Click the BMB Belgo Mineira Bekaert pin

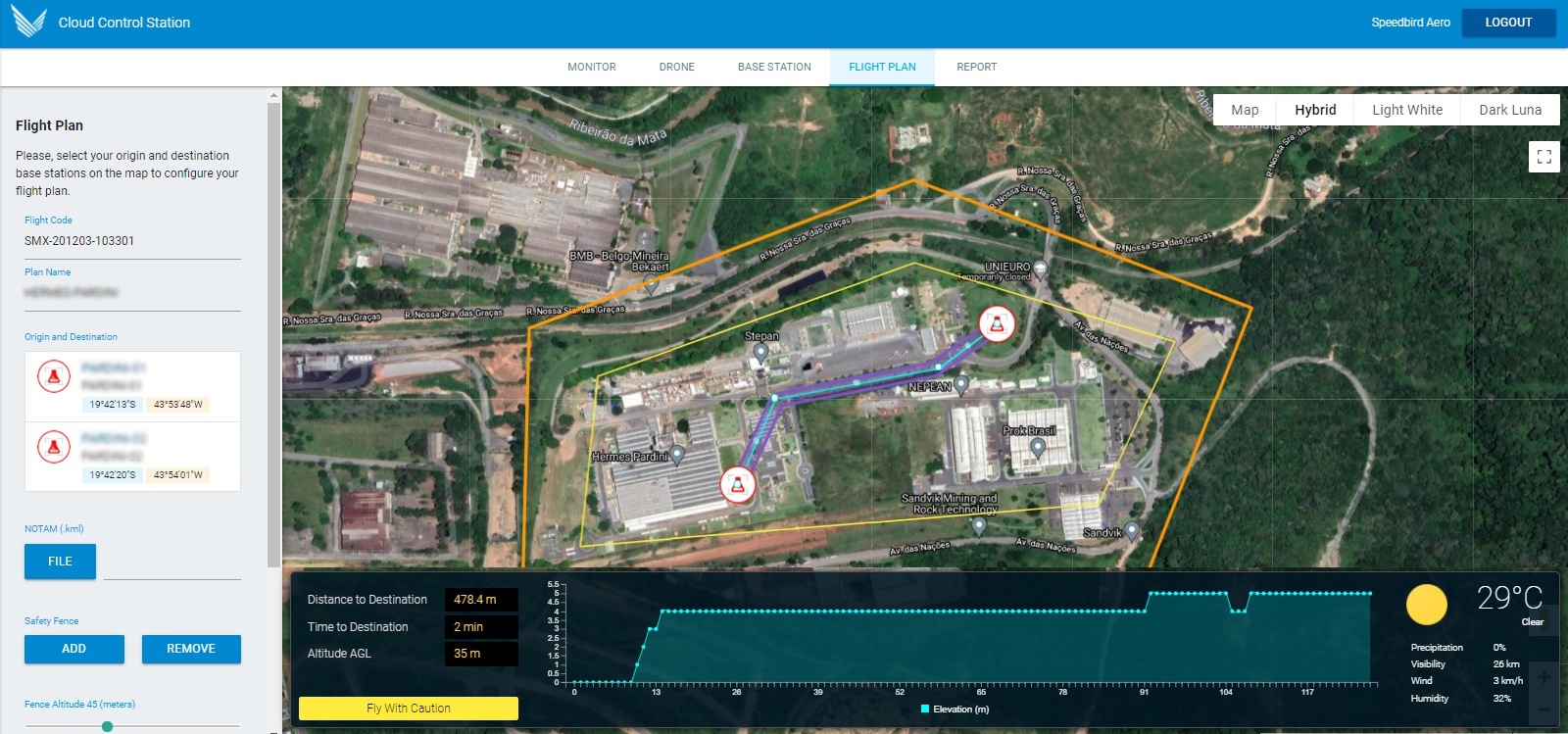[651, 285]
